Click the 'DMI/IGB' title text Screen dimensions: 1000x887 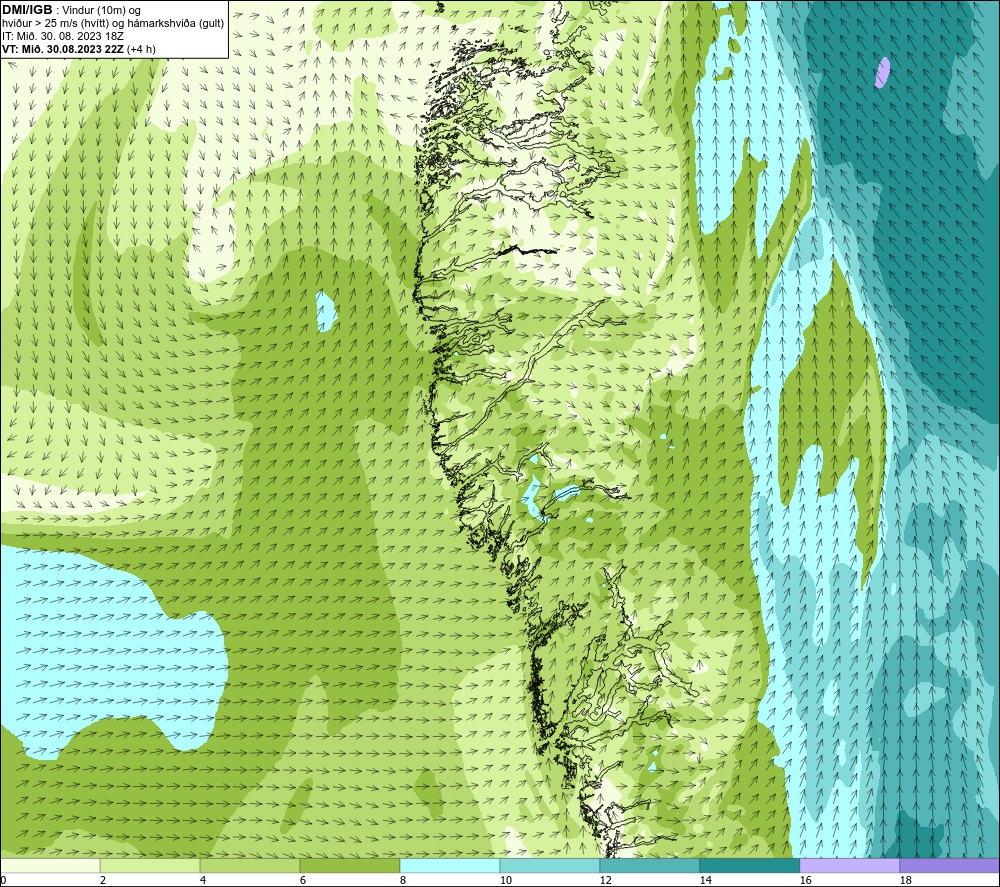27,10
